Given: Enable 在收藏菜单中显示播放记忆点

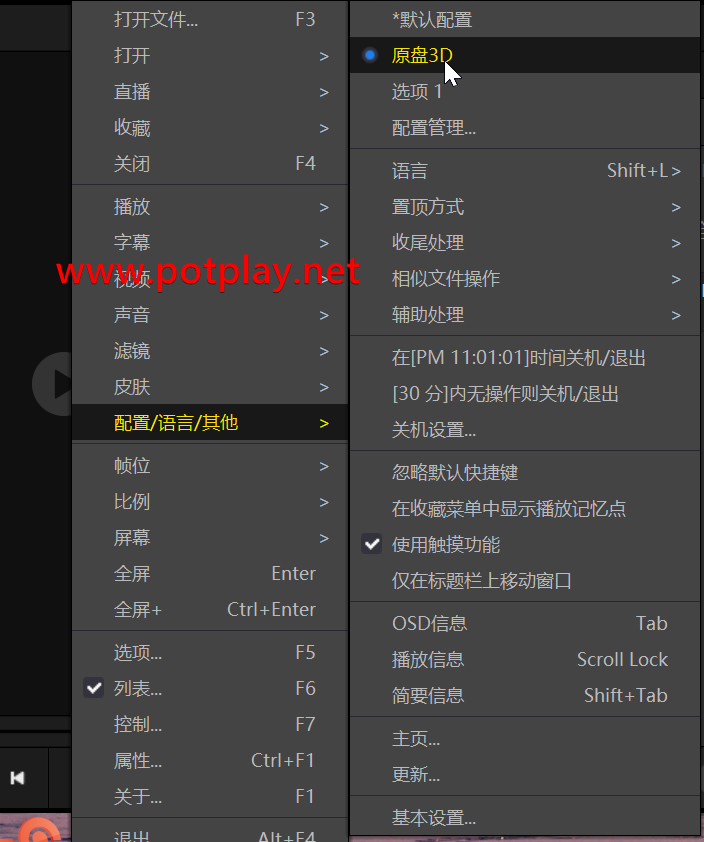Looking at the screenshot, I should pos(525,509).
